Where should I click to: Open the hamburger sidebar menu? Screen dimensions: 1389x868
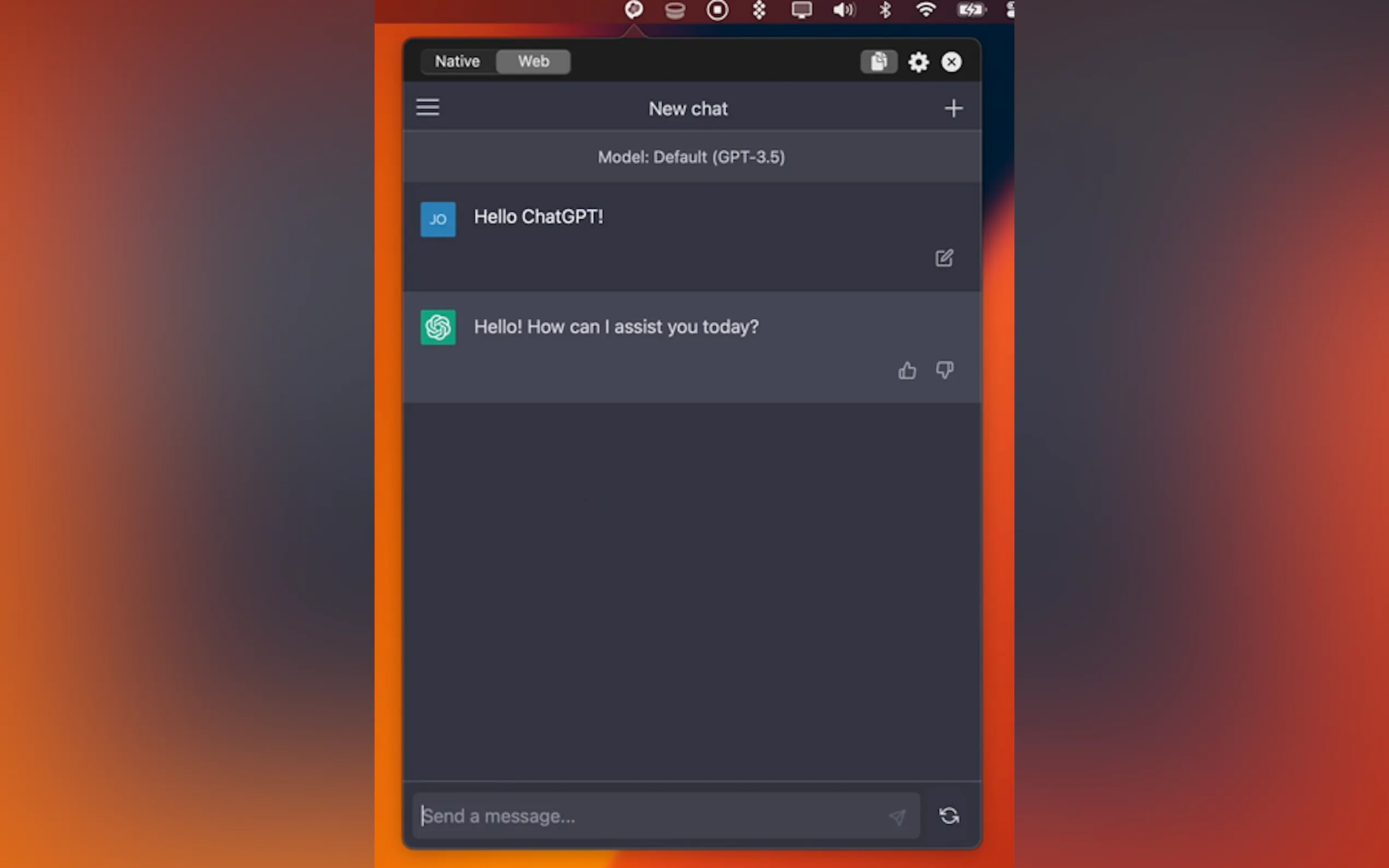pyautogui.click(x=428, y=107)
